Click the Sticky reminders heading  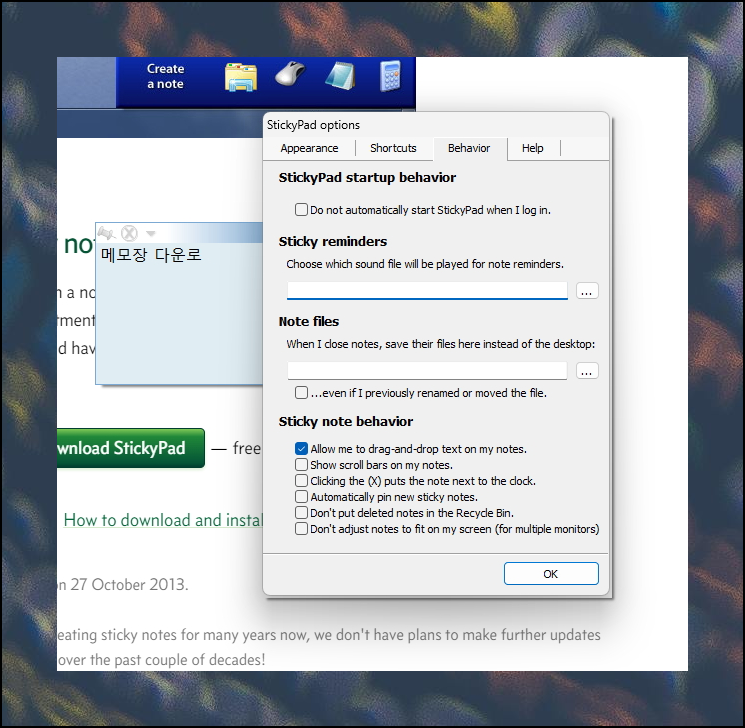333,241
